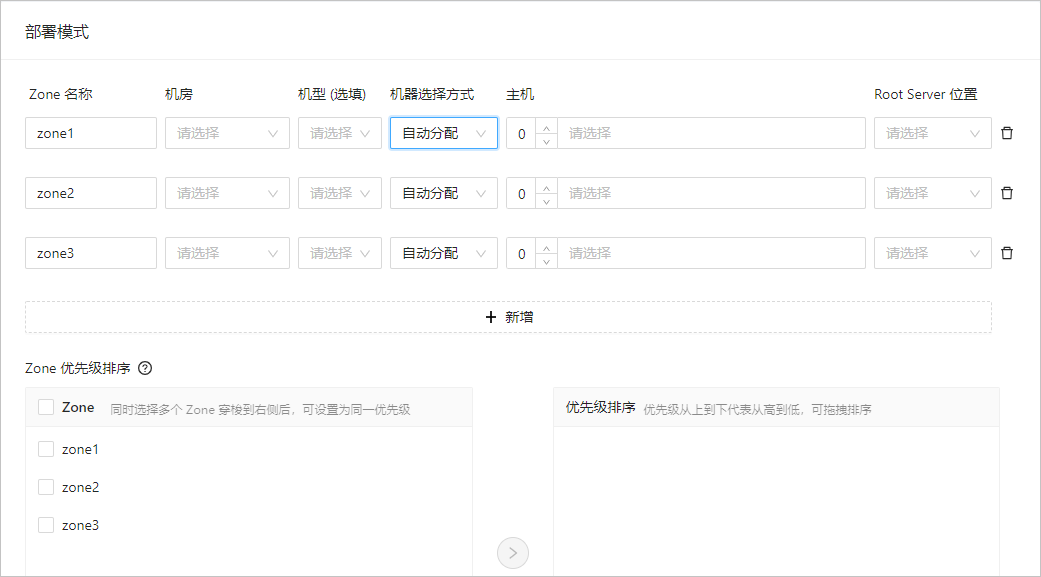1041x577 pixels.
Task: Open 机型 dropdown for zone3
Action: pos(340,253)
